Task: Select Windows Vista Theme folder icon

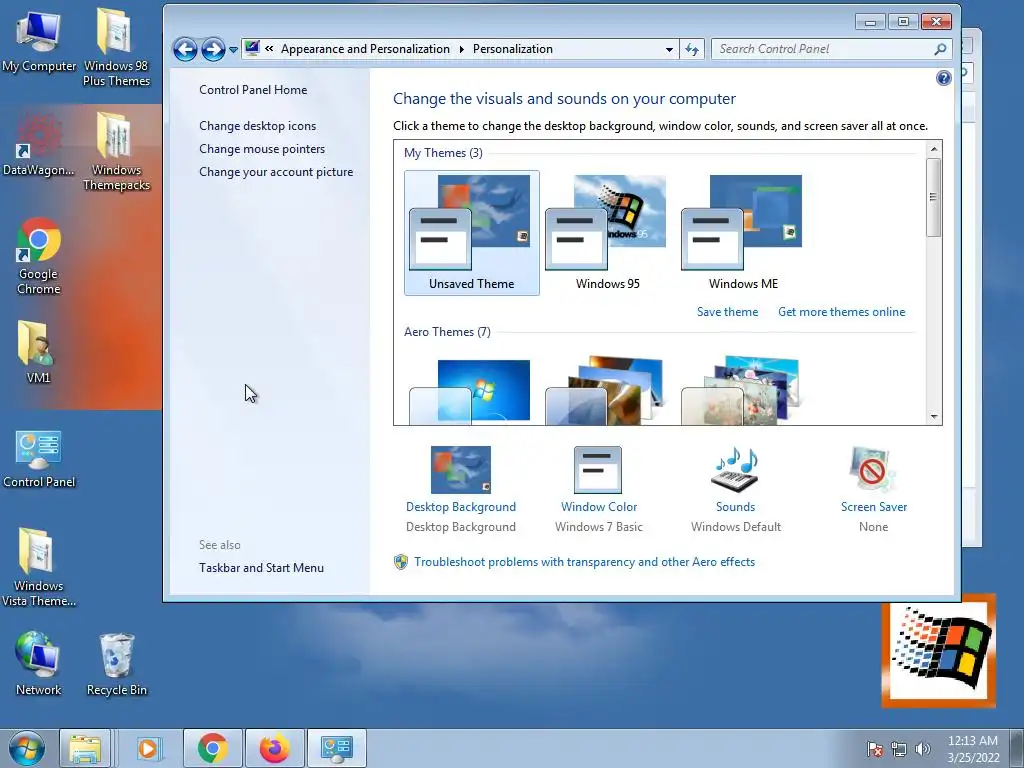Action: pos(39,567)
